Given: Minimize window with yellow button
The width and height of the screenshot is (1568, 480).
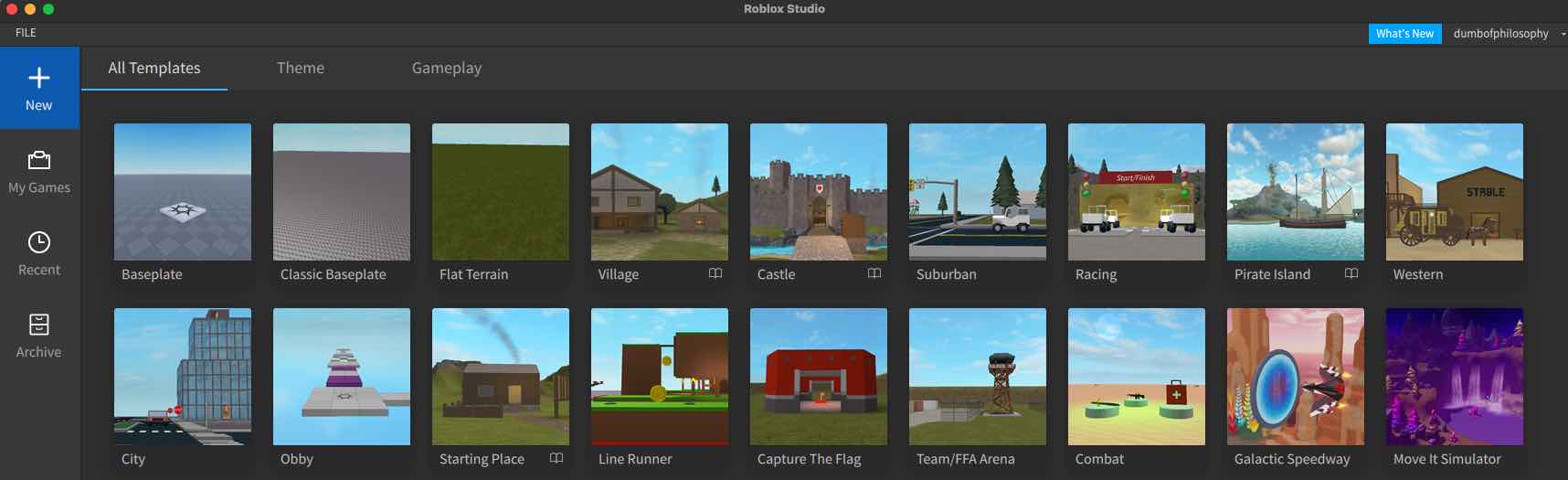Looking at the screenshot, I should [30, 9].
